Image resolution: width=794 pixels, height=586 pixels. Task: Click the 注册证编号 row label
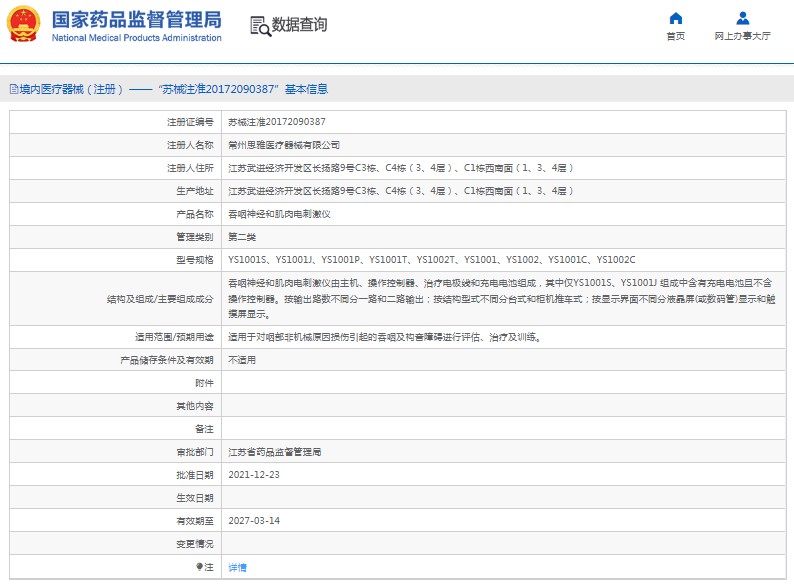pos(190,122)
